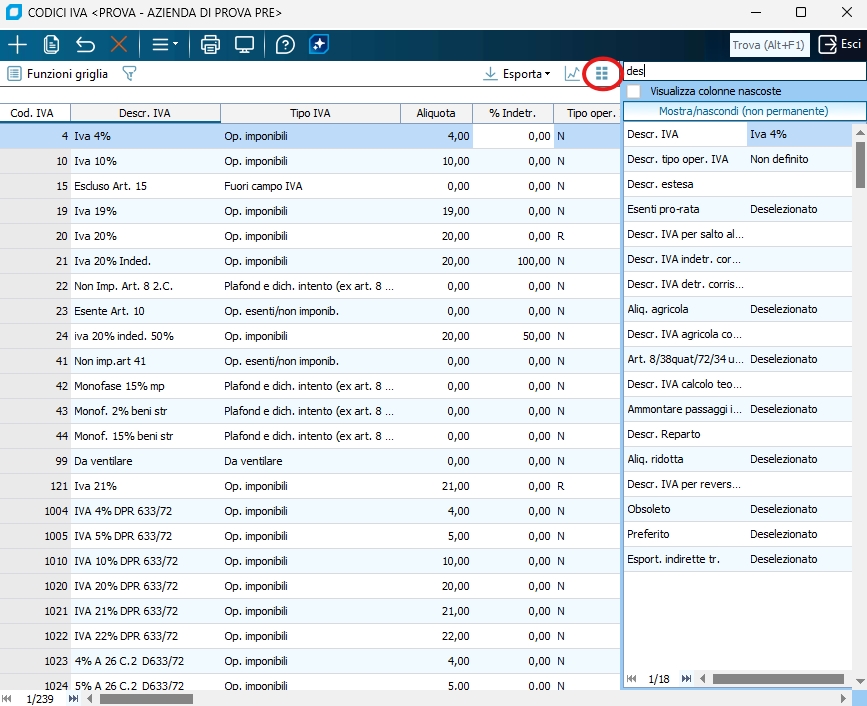
Task: Click the filter funnel icon
Action: pyautogui.click(x=128, y=74)
